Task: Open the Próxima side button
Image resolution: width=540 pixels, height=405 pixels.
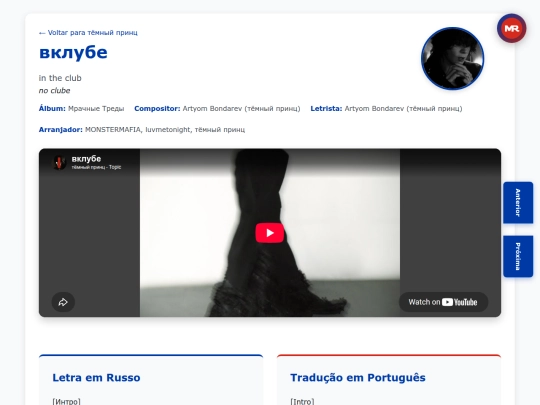Action: (x=518, y=256)
